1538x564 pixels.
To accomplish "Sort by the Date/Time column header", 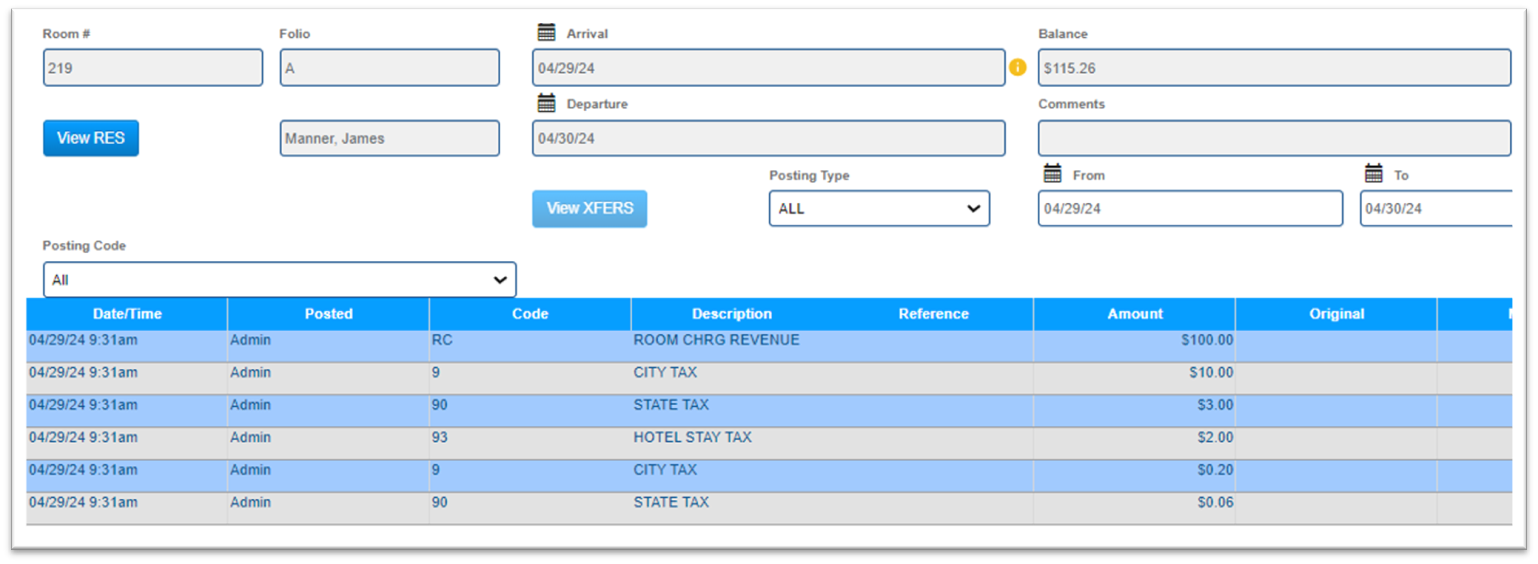I will pos(127,314).
